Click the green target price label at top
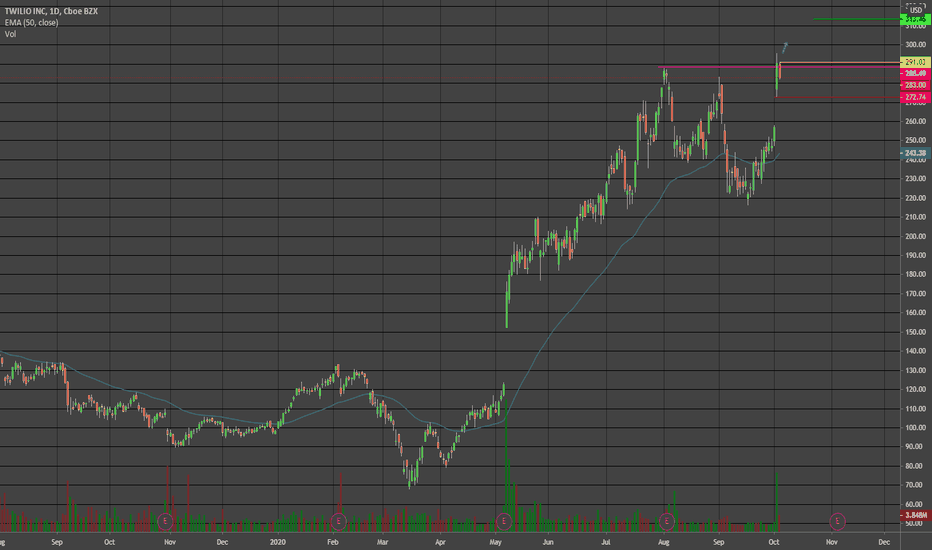The width and height of the screenshot is (932, 550). pyautogui.click(x=915, y=20)
